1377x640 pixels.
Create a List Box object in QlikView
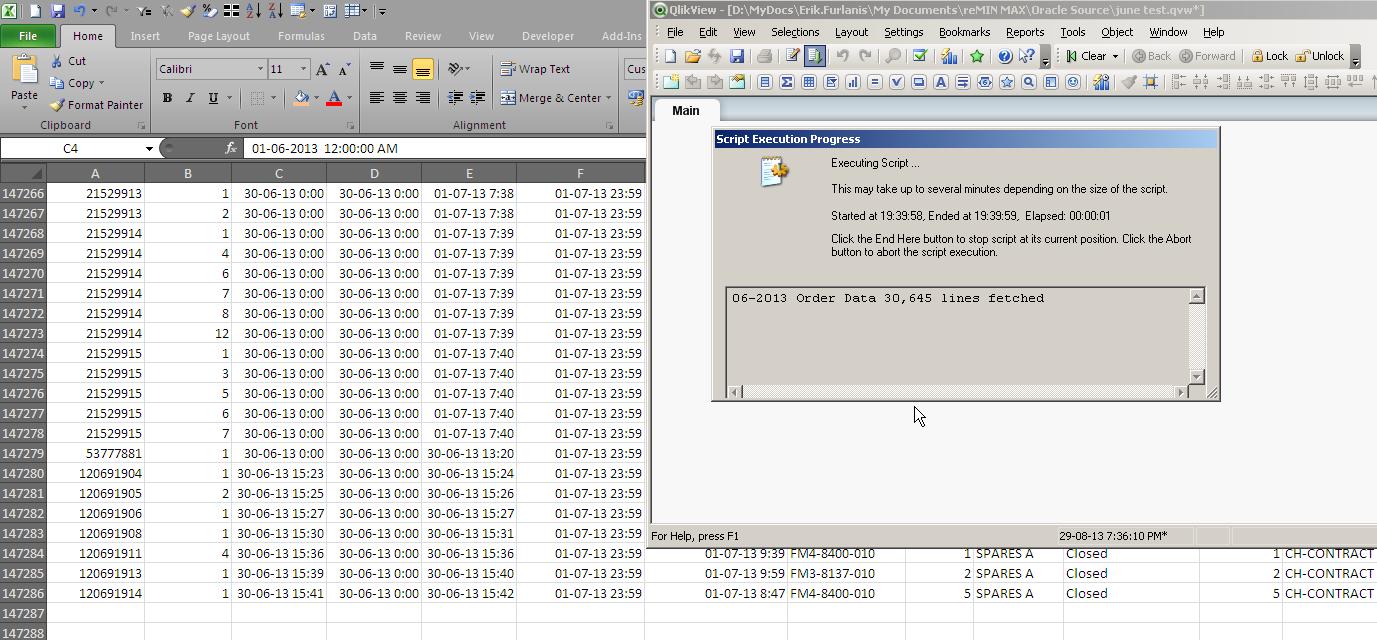765,82
